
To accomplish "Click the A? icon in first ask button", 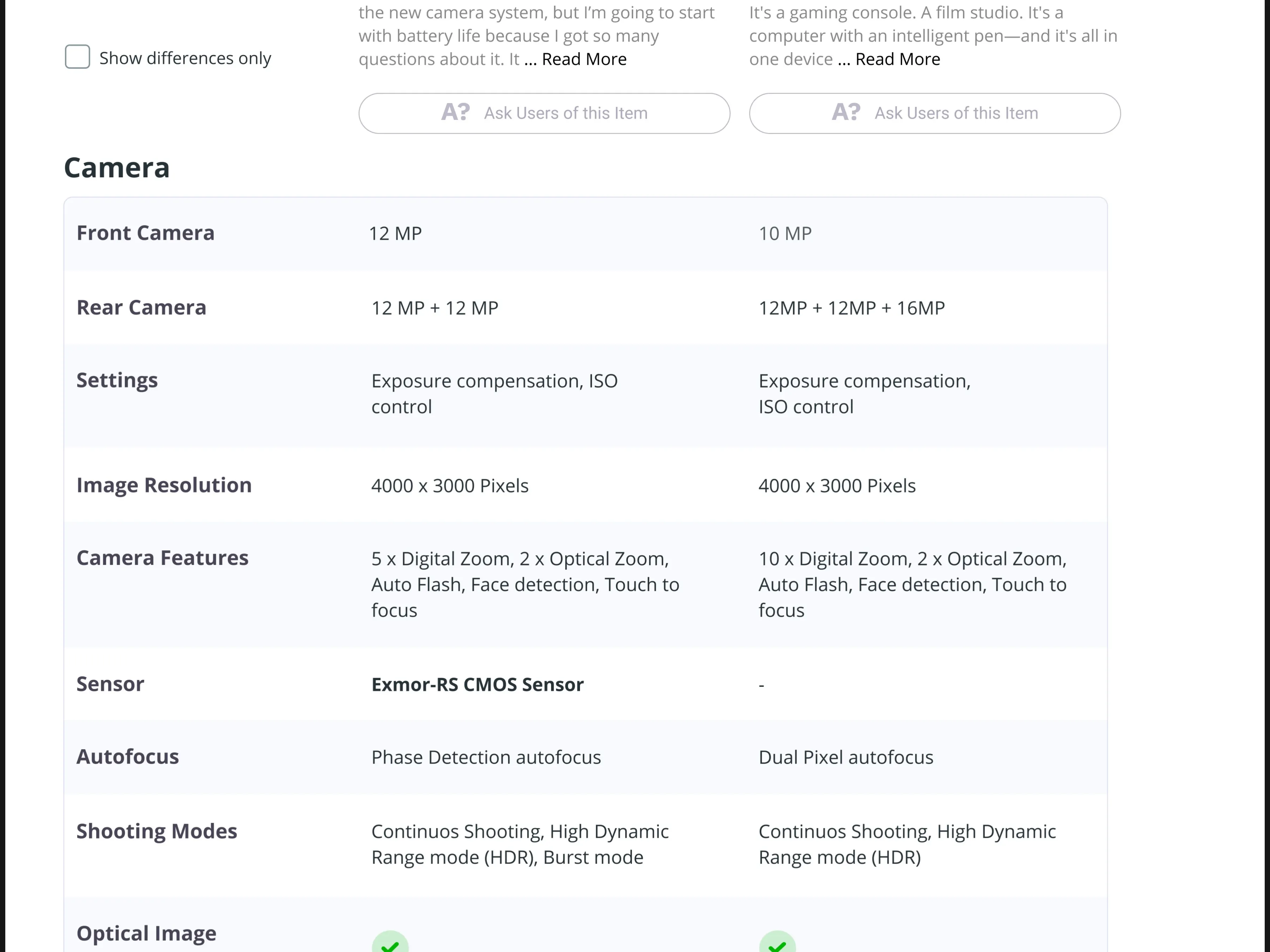I will point(455,112).
